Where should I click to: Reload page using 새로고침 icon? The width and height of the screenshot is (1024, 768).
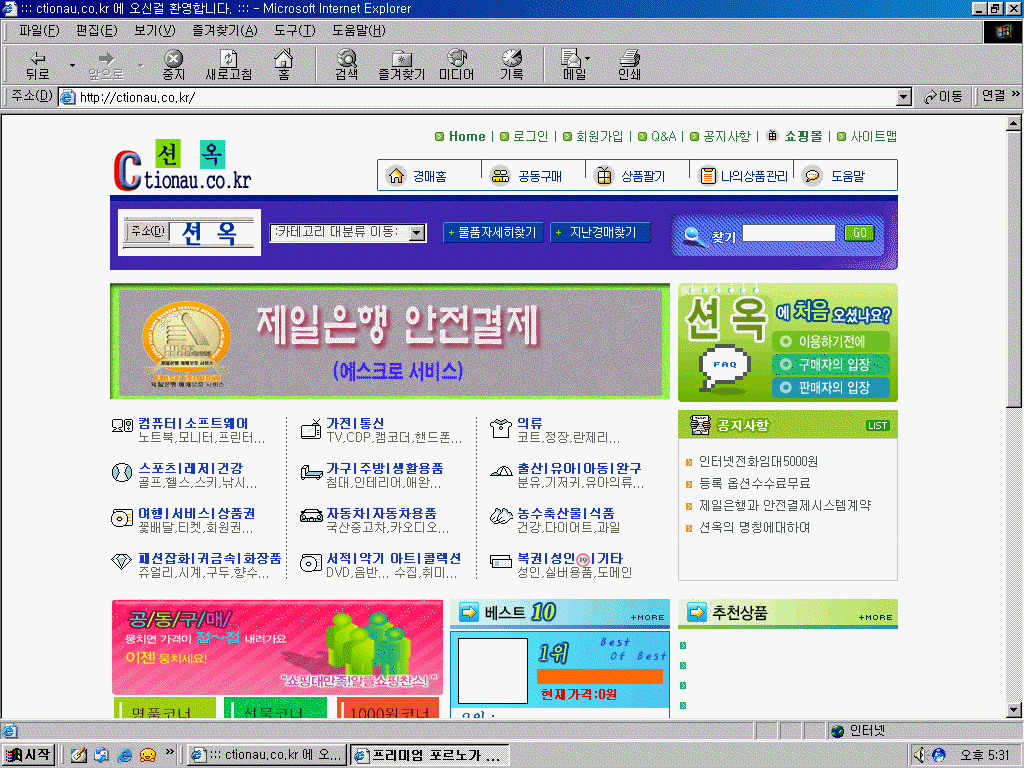(229, 65)
